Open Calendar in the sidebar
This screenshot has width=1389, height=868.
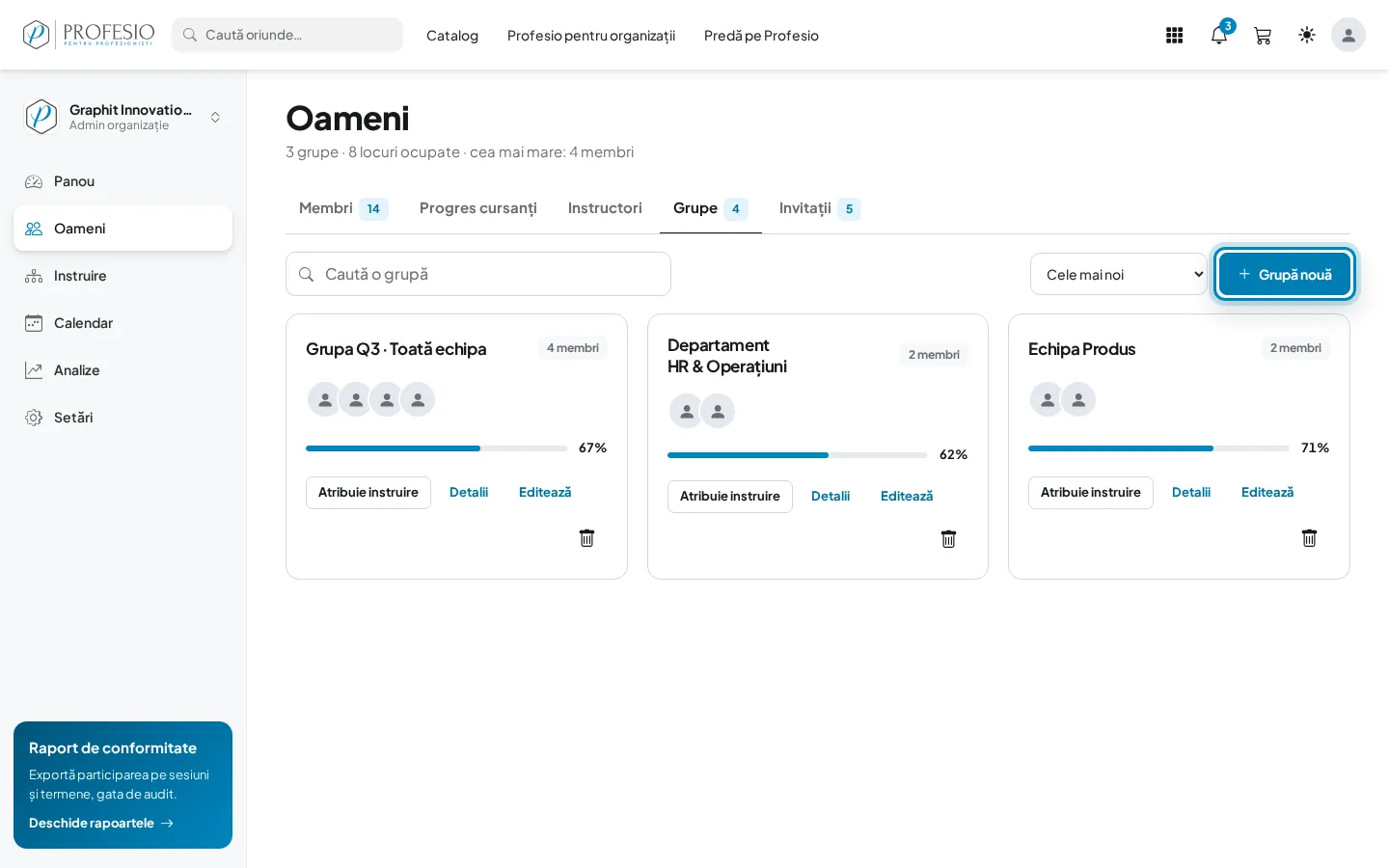[123, 323]
